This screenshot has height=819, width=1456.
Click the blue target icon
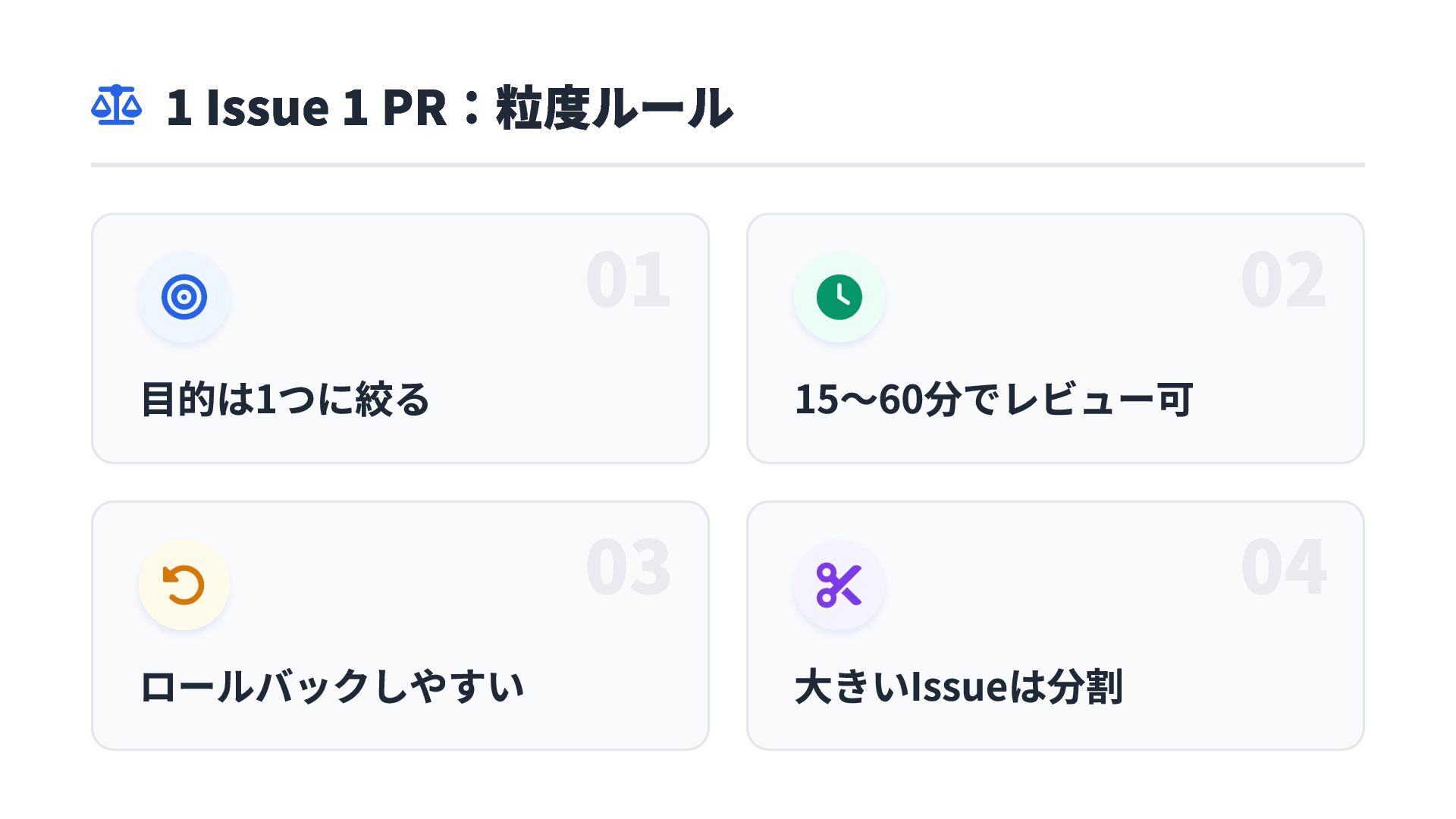tap(184, 297)
